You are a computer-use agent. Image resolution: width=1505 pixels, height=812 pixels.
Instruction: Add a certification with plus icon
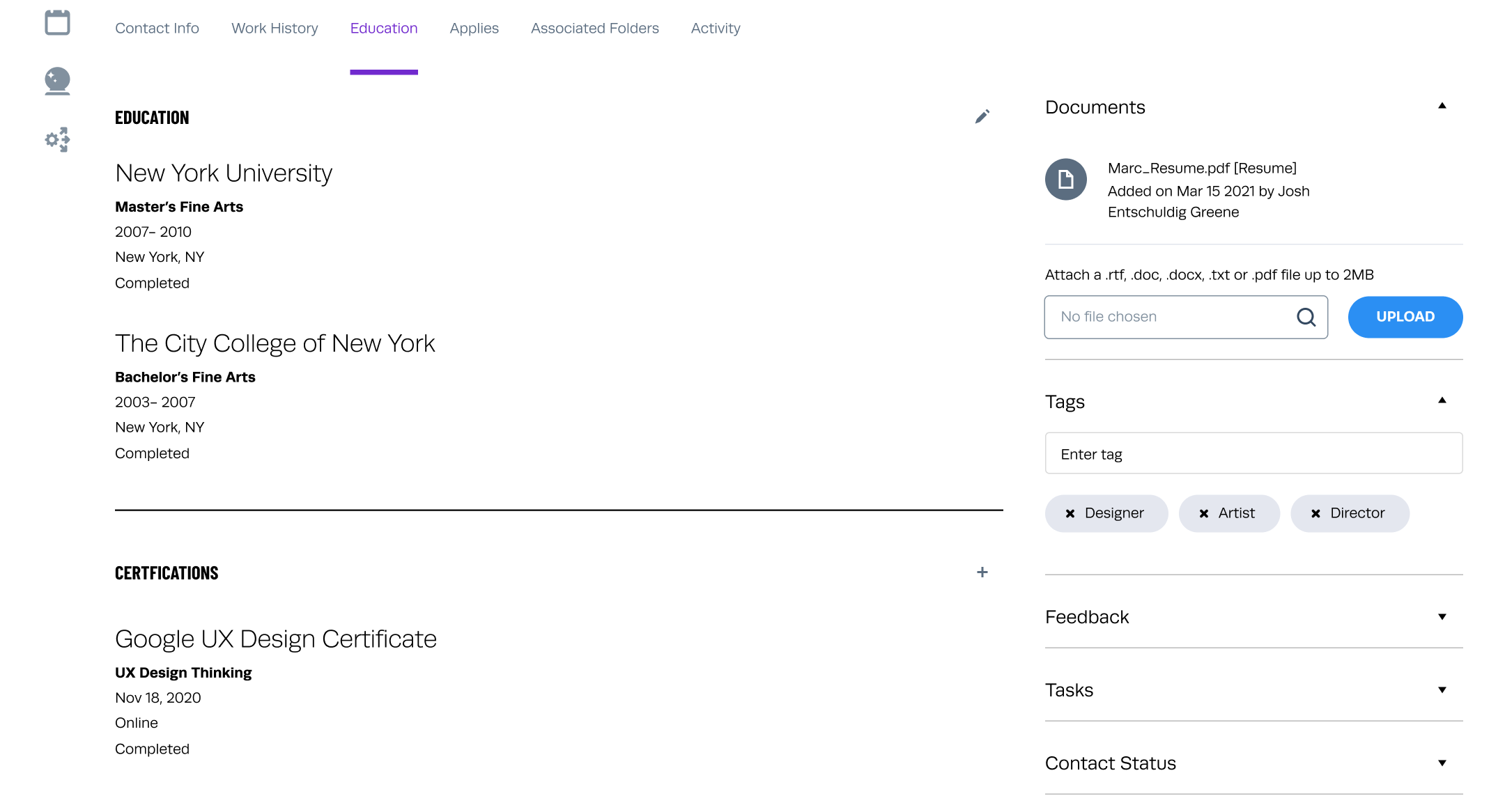(x=982, y=572)
